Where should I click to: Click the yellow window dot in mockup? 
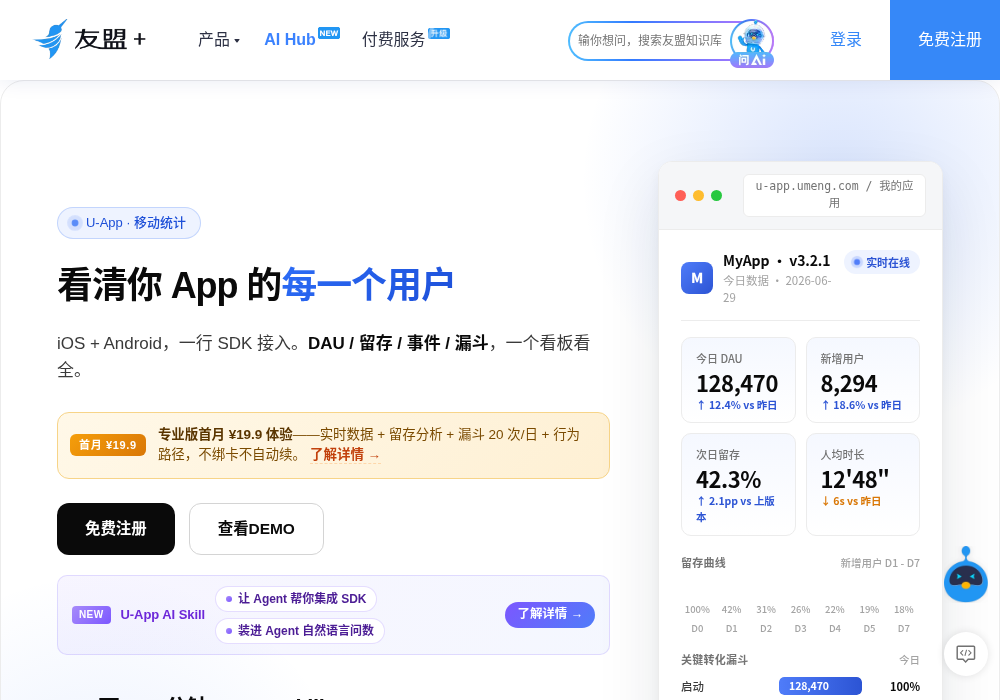point(698,196)
